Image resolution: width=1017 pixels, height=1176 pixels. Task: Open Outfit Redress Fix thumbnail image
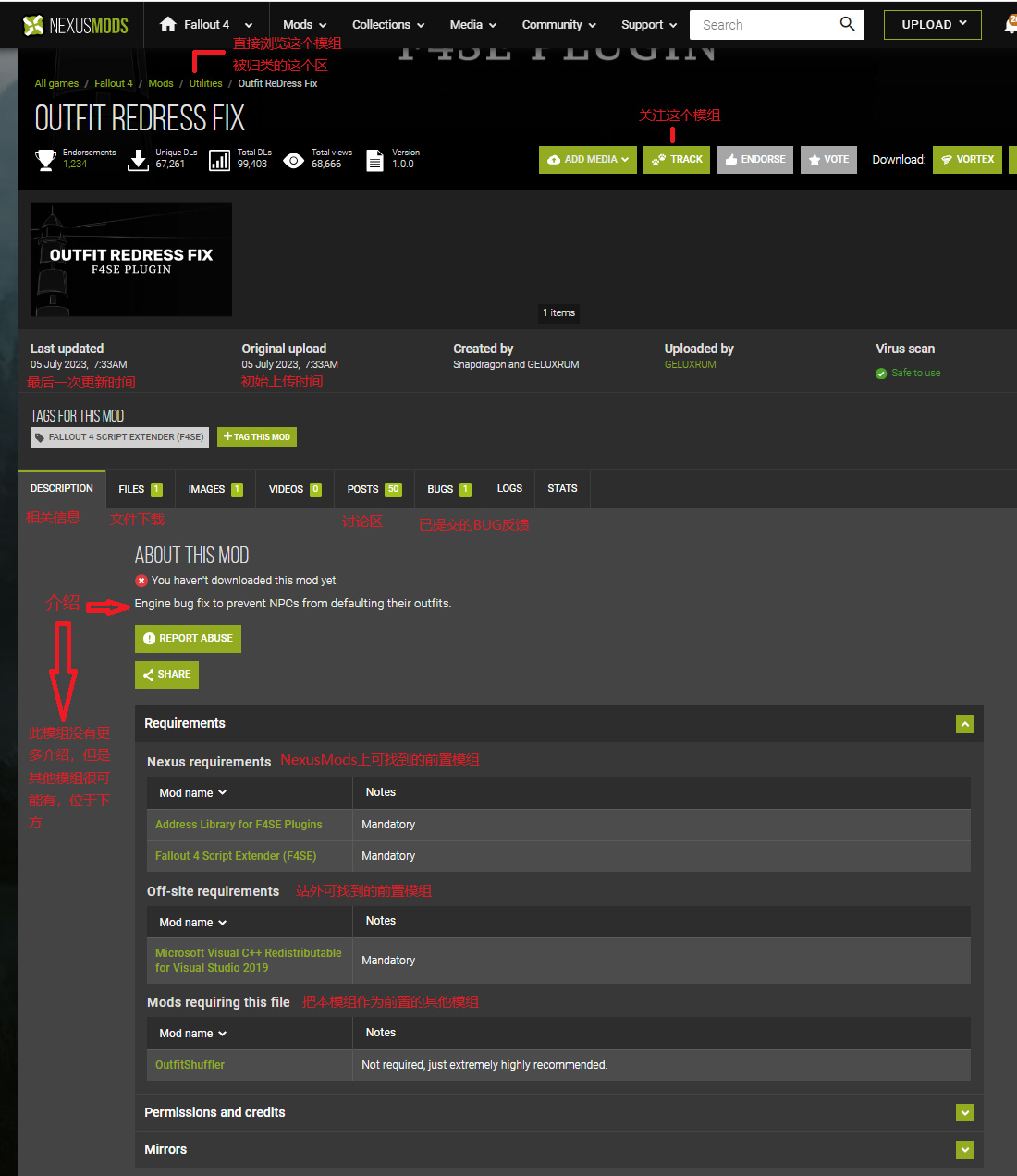131,260
